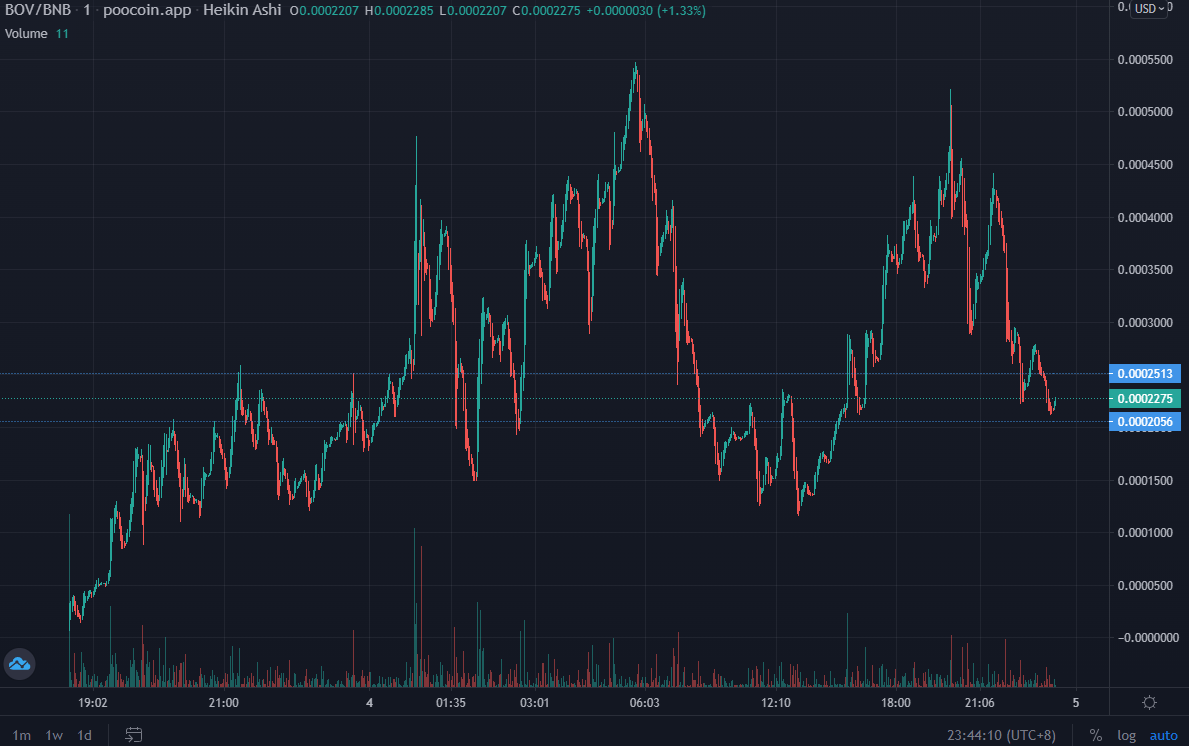This screenshot has width=1189, height=746.
Task: Click the cloud chart logo icon
Action: 19,664
